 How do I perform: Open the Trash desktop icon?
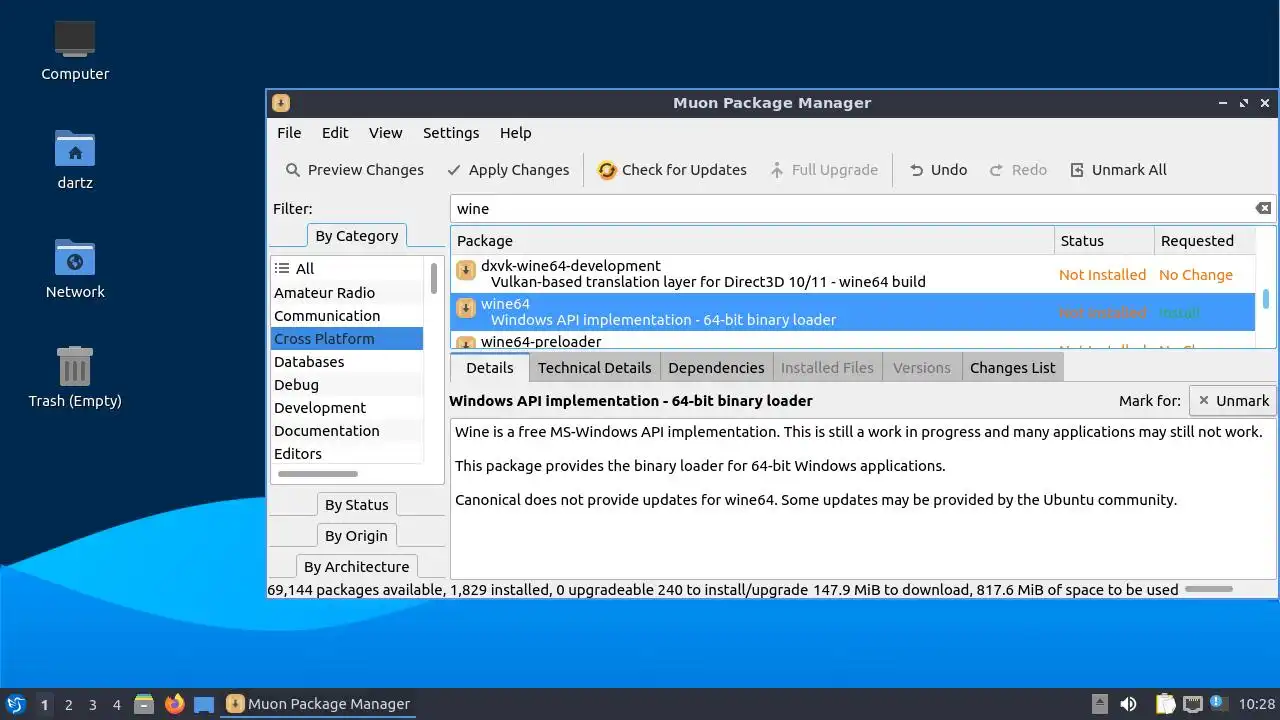(x=75, y=377)
